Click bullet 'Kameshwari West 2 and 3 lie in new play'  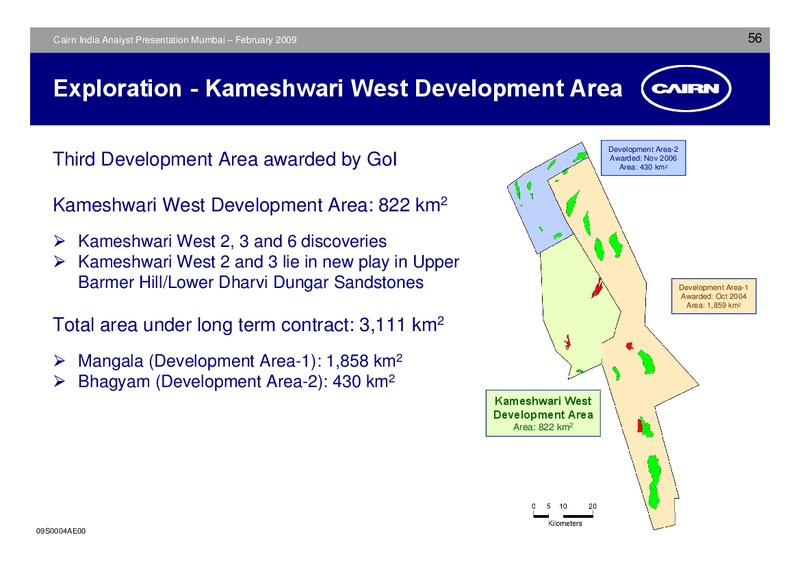pos(268,262)
